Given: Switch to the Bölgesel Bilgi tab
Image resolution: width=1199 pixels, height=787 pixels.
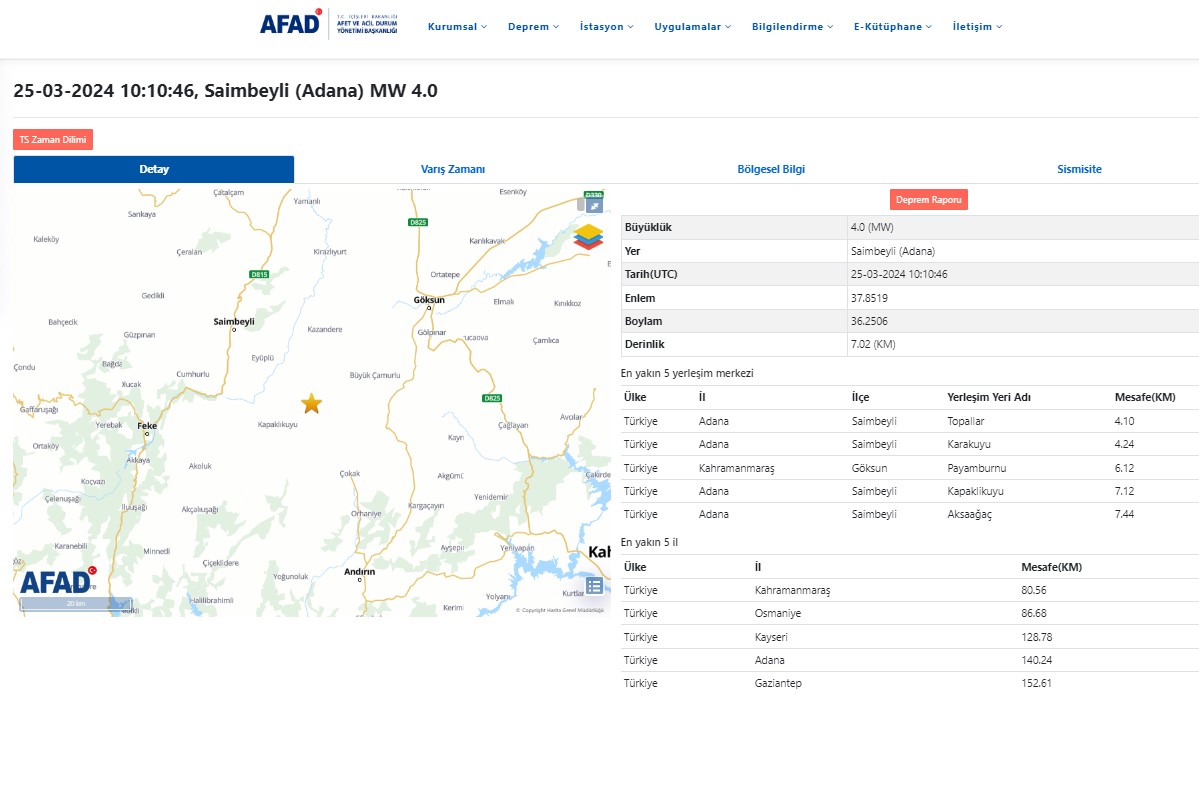Looking at the screenshot, I should [770, 170].
